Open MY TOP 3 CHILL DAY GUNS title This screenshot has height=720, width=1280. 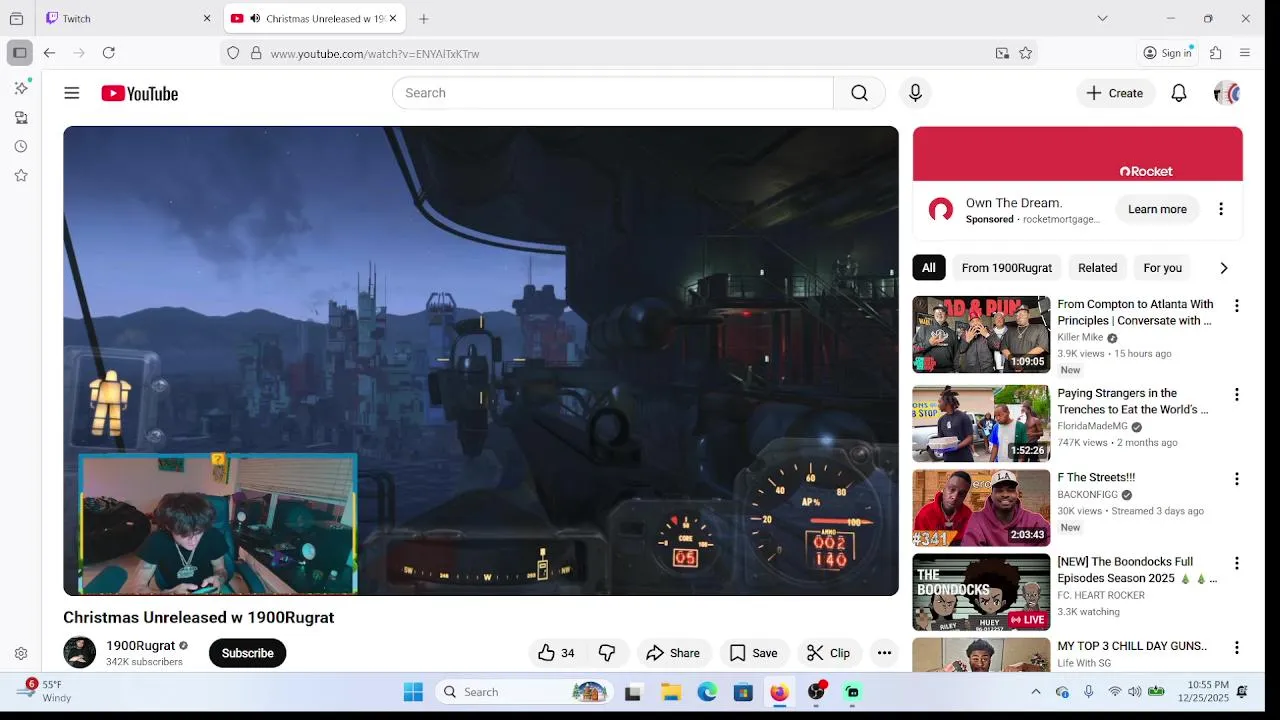point(1132,646)
